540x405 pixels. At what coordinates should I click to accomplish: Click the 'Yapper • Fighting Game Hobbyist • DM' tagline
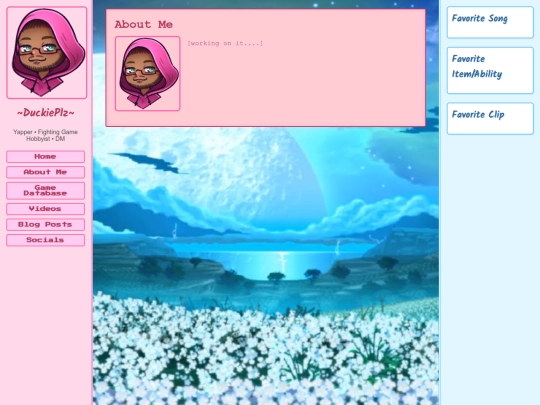(45, 135)
